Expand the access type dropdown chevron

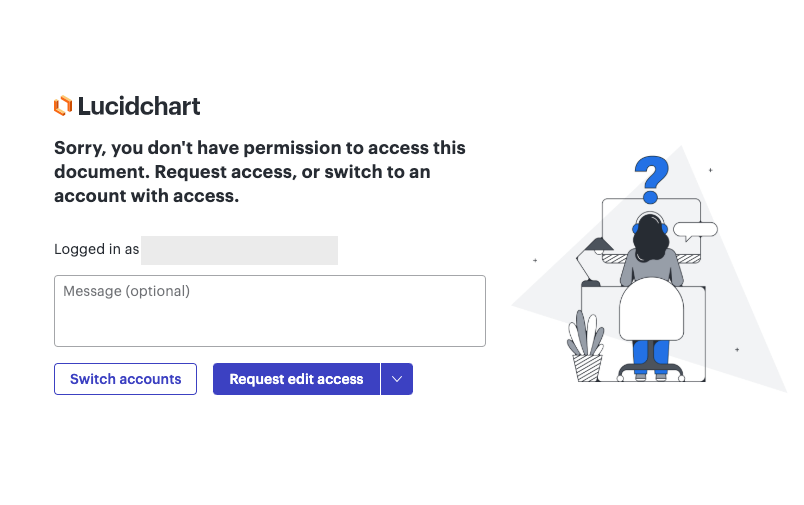(397, 379)
